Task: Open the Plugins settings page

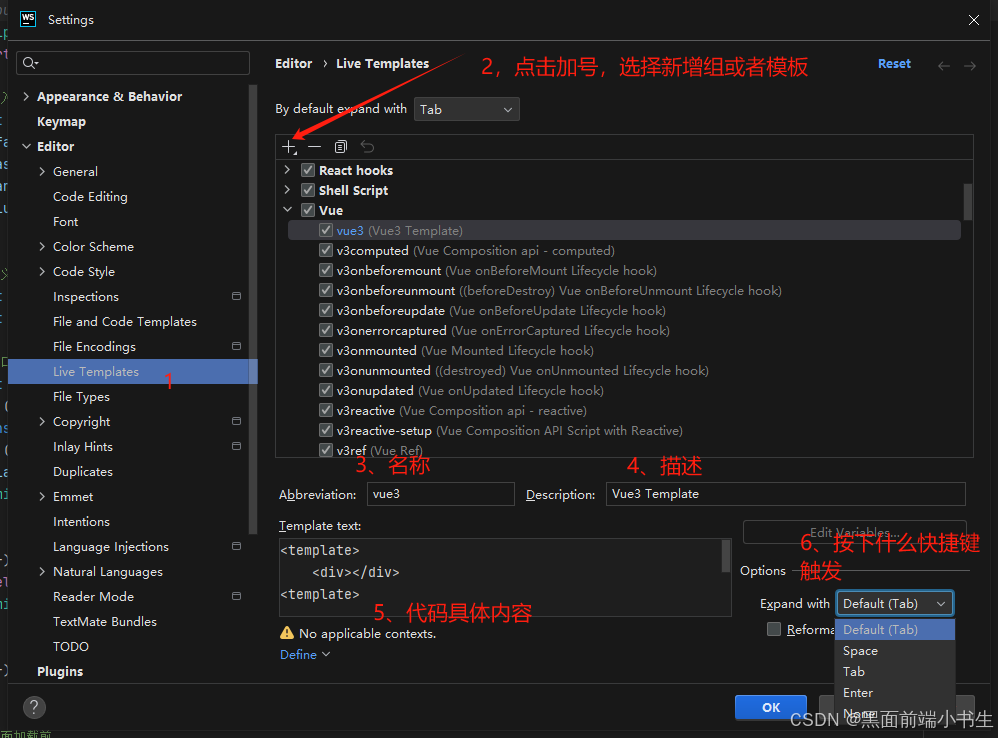Action: pyautogui.click(x=60, y=671)
